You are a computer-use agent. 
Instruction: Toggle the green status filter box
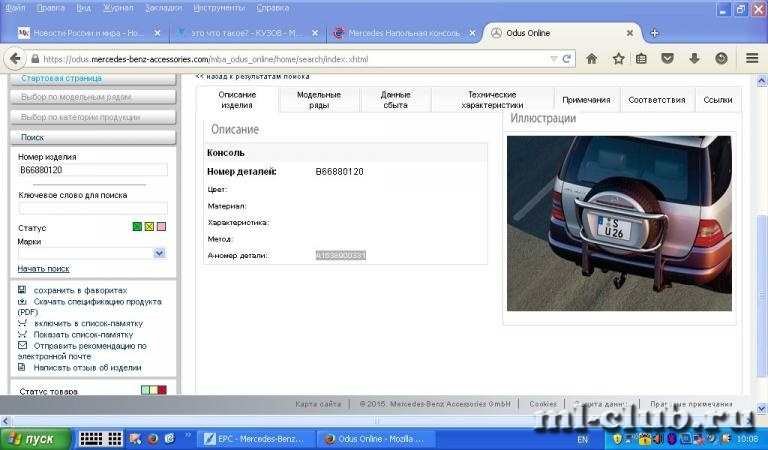tap(137, 226)
